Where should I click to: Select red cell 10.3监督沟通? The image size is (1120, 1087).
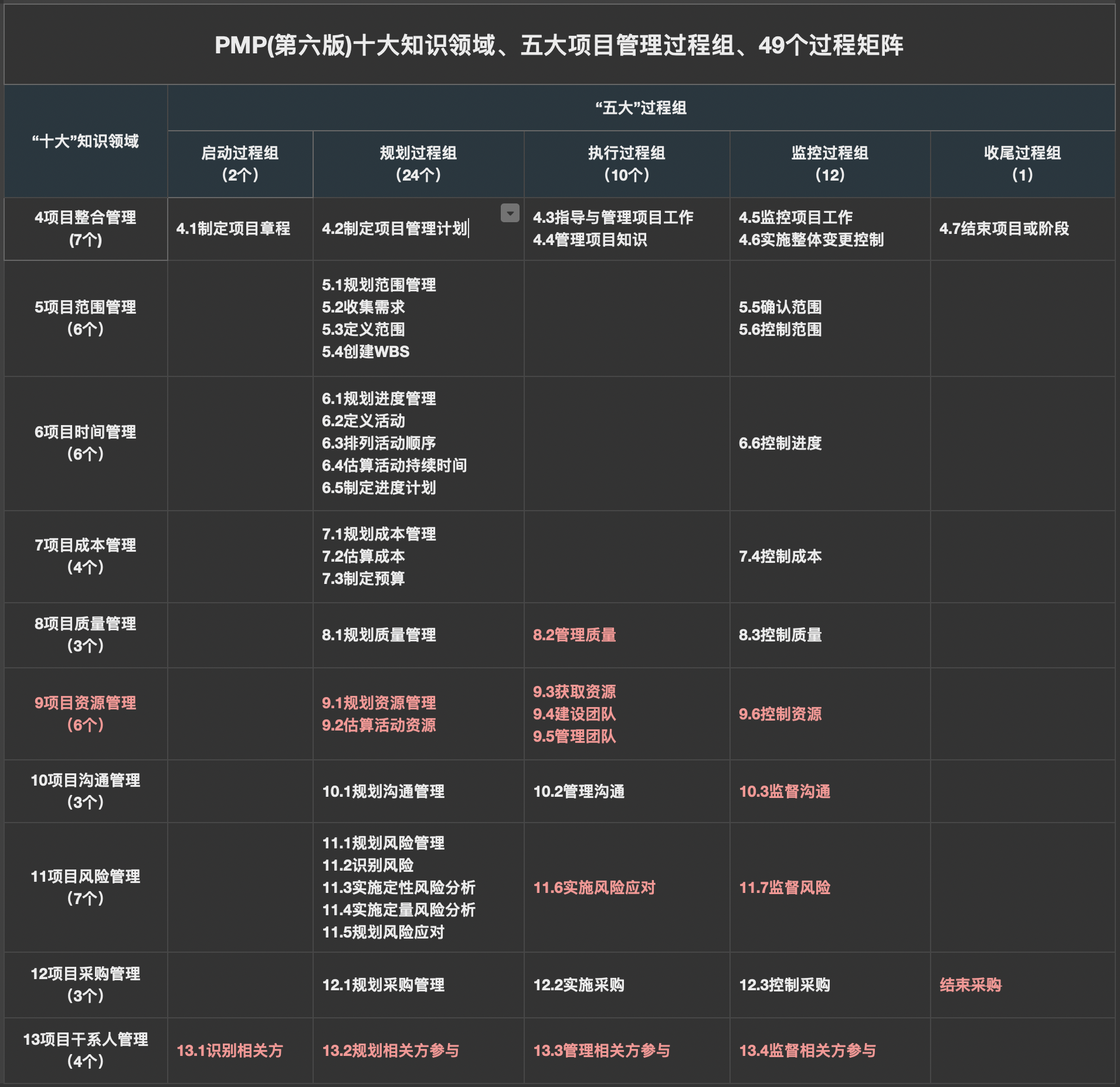830,792
